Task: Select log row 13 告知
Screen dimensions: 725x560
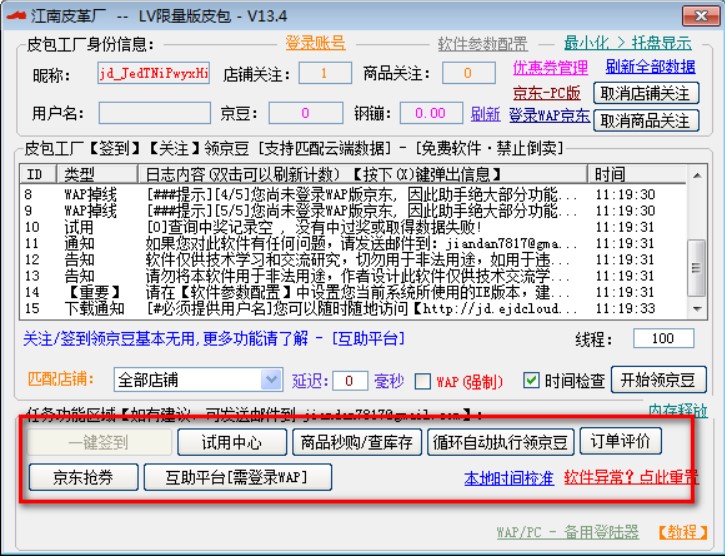Action: pyautogui.click(x=353, y=276)
